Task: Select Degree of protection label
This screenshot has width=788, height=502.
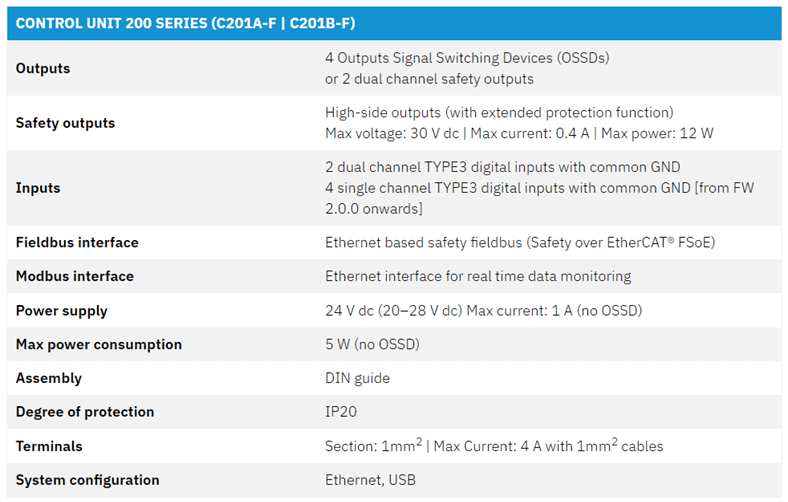Action: pyautogui.click(x=85, y=412)
